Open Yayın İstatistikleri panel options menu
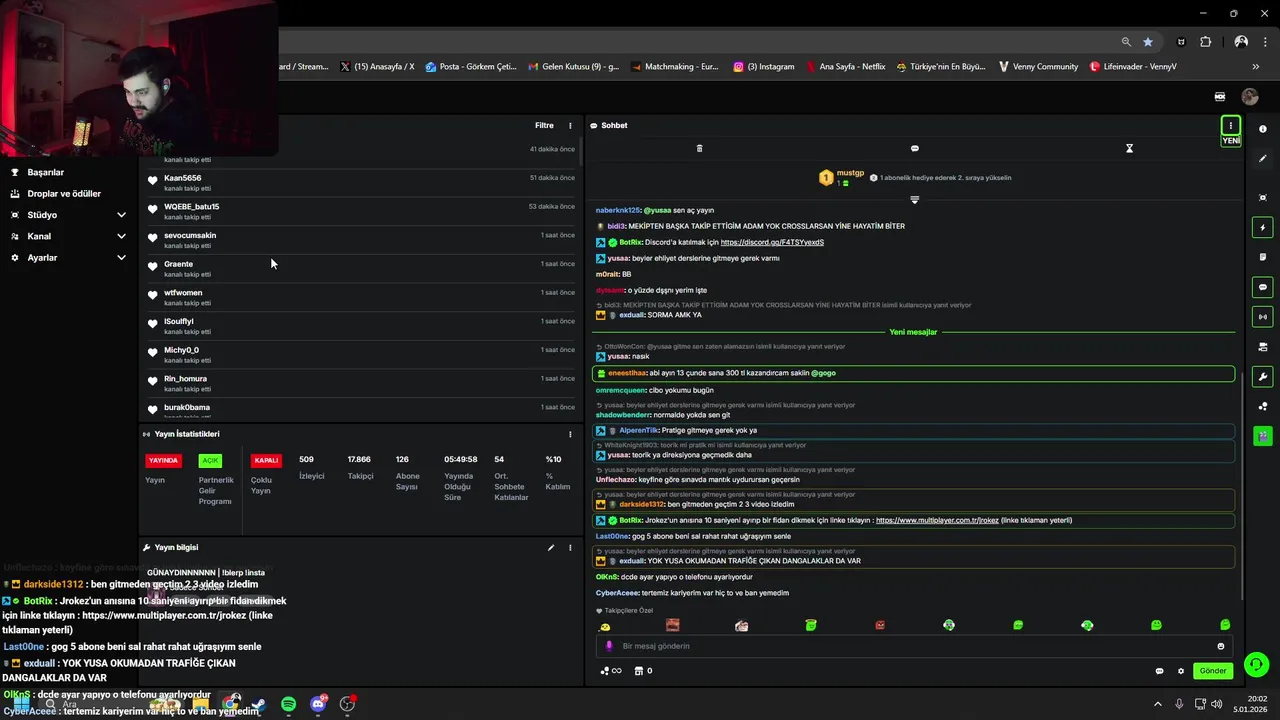The image size is (1280, 720). click(x=570, y=434)
